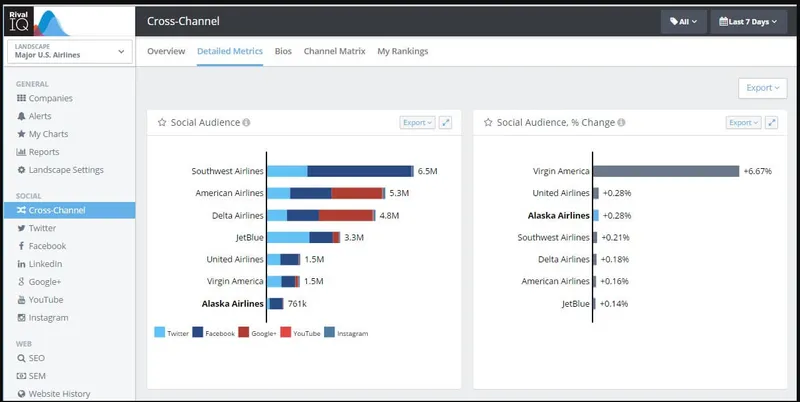This screenshot has height=402, width=800.
Task: Switch to the Overview tab
Action: pos(166,51)
